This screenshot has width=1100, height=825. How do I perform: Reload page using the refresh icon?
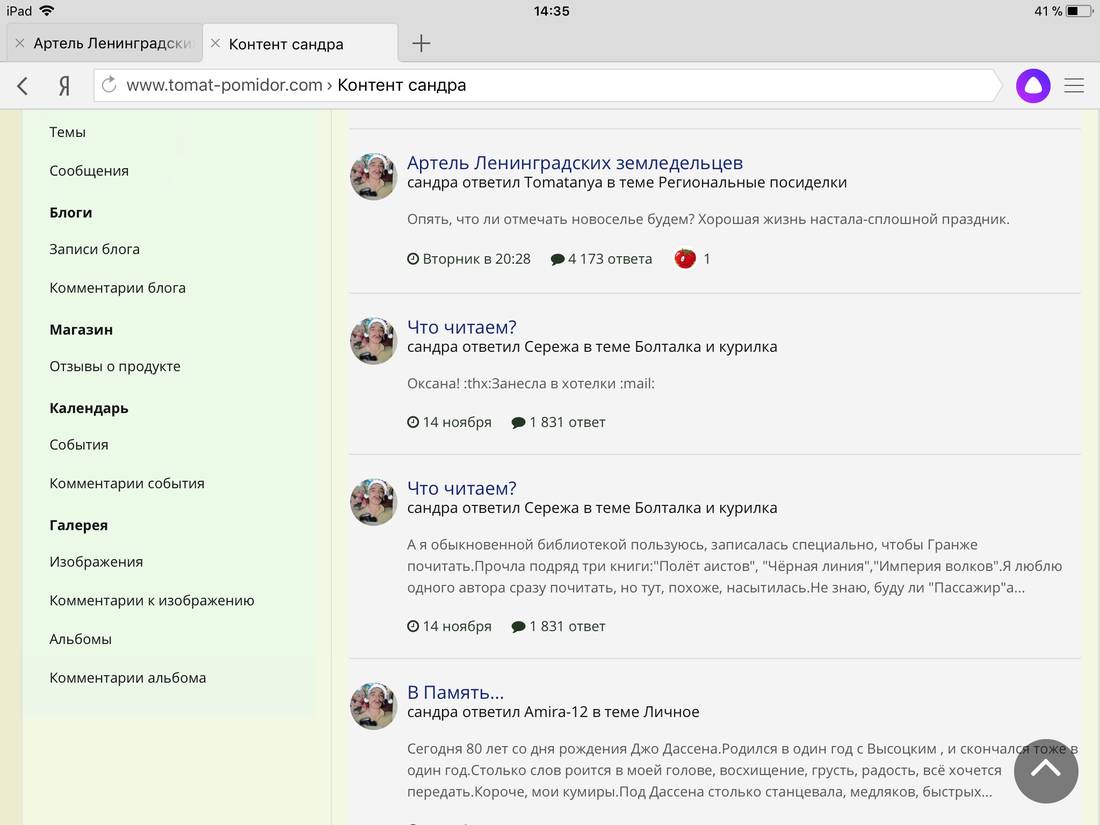[109, 86]
